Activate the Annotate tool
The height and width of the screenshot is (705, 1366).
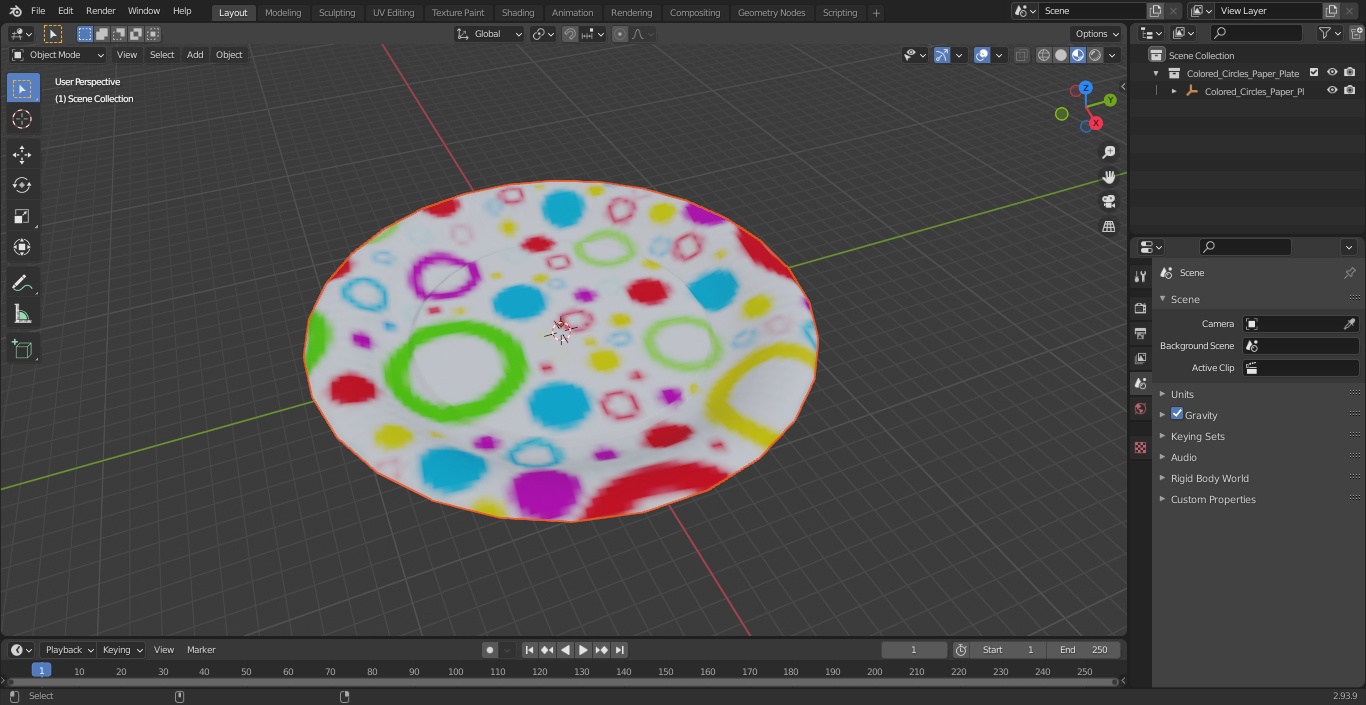click(22, 284)
